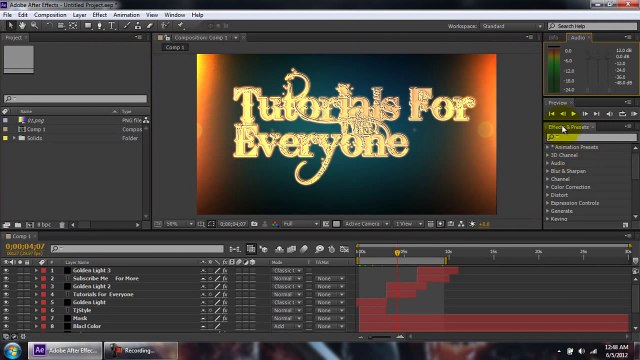This screenshot has width=640, height=360.
Task: Take snapshot with camera icon in viewer
Action: tap(254, 224)
